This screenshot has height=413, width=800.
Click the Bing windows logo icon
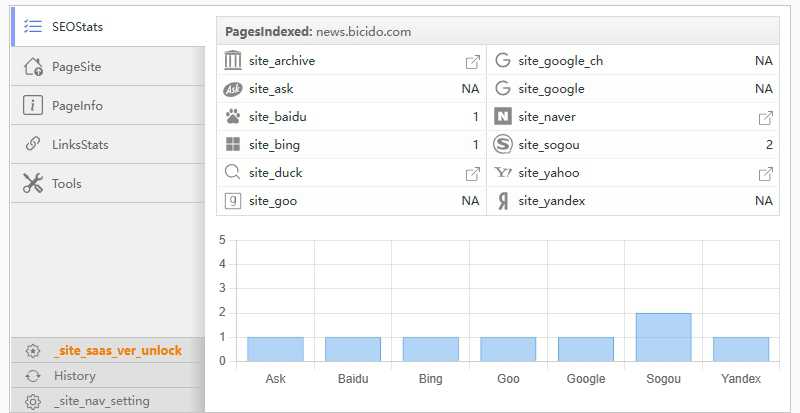pos(233,145)
